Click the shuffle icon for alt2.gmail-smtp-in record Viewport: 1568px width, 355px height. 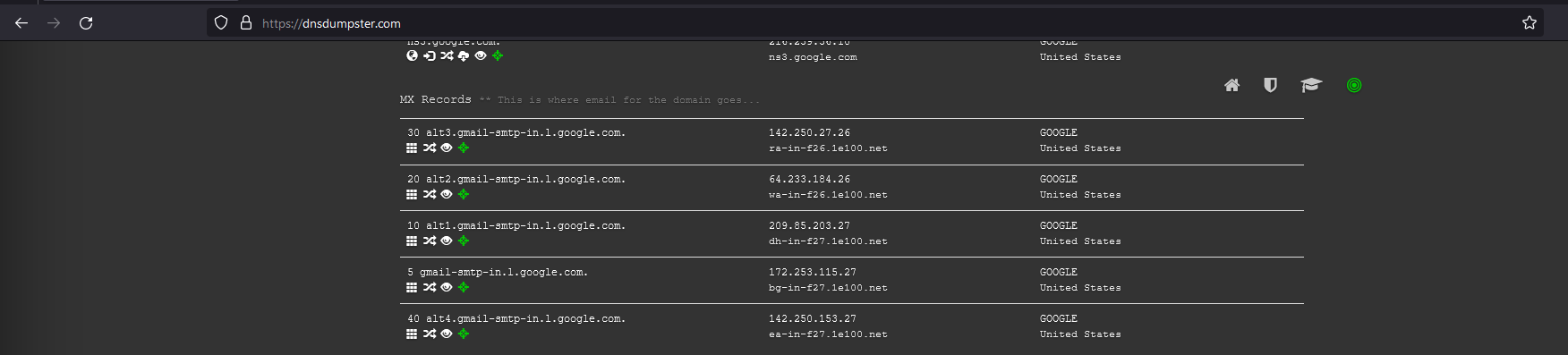(430, 194)
